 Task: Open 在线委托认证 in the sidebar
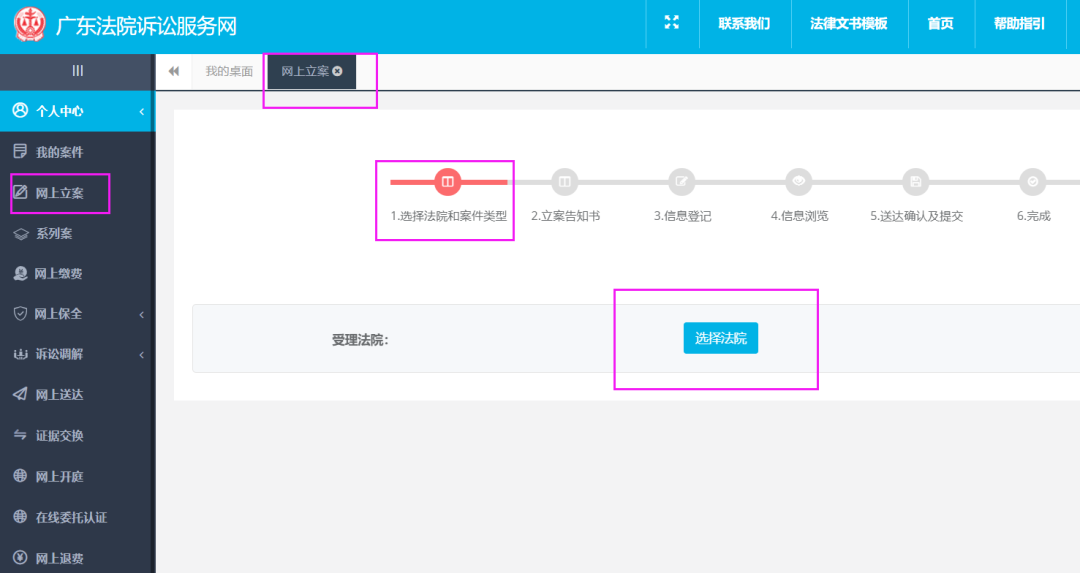coord(71,518)
